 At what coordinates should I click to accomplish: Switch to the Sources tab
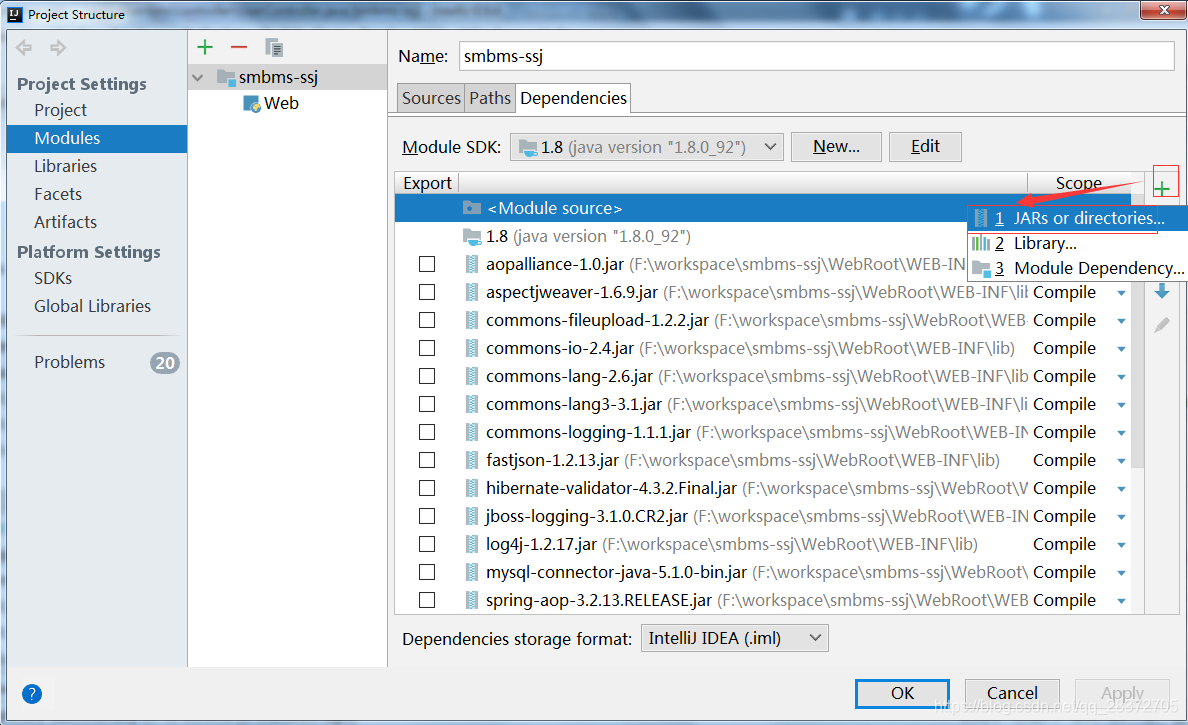coord(430,98)
